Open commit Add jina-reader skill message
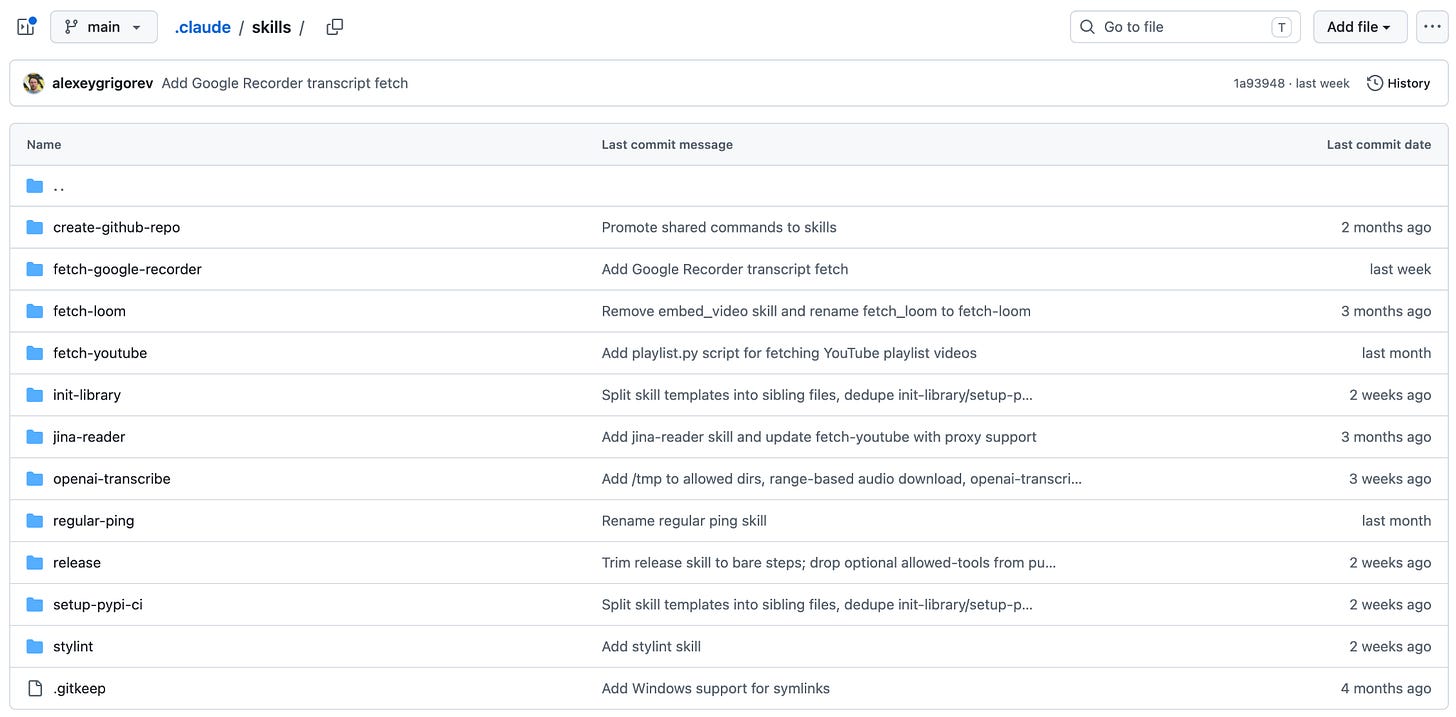 [x=819, y=437]
